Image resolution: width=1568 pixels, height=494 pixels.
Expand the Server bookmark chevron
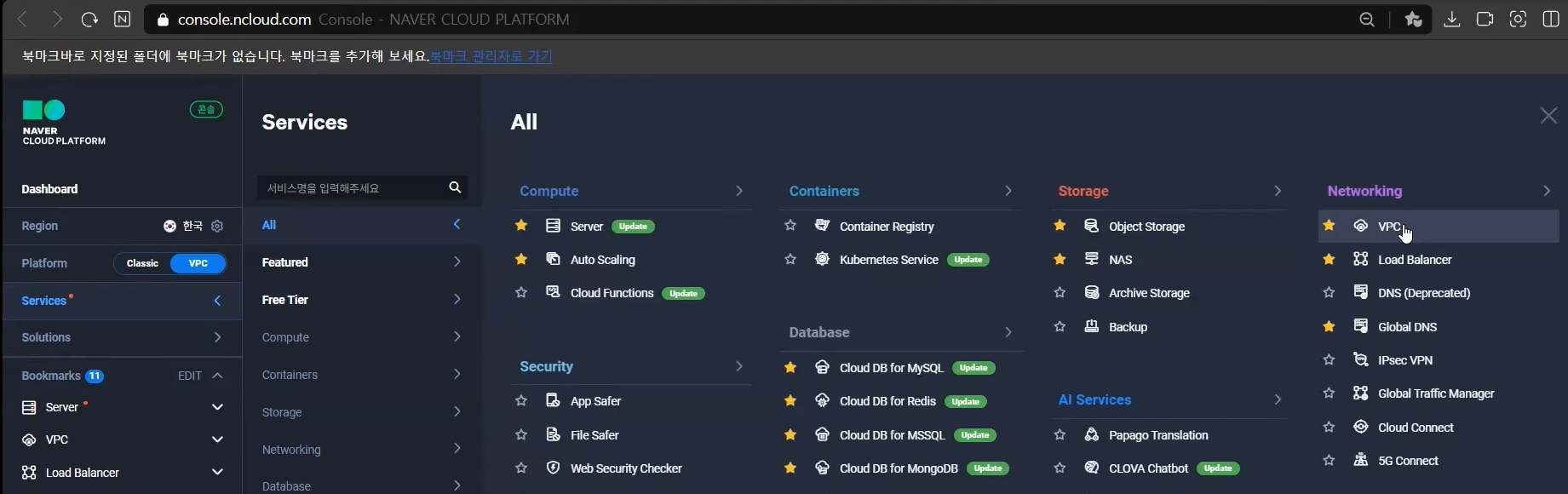tap(217, 407)
